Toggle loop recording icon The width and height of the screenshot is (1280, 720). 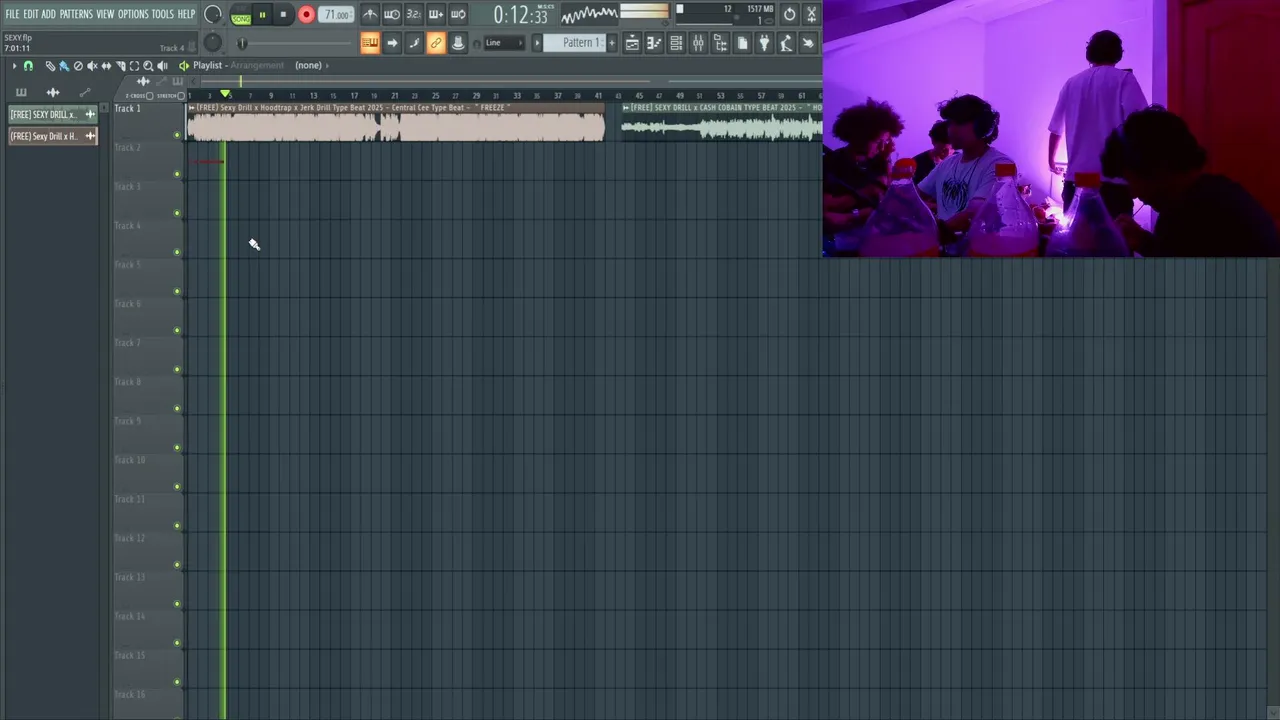pyautogui.click(x=459, y=15)
